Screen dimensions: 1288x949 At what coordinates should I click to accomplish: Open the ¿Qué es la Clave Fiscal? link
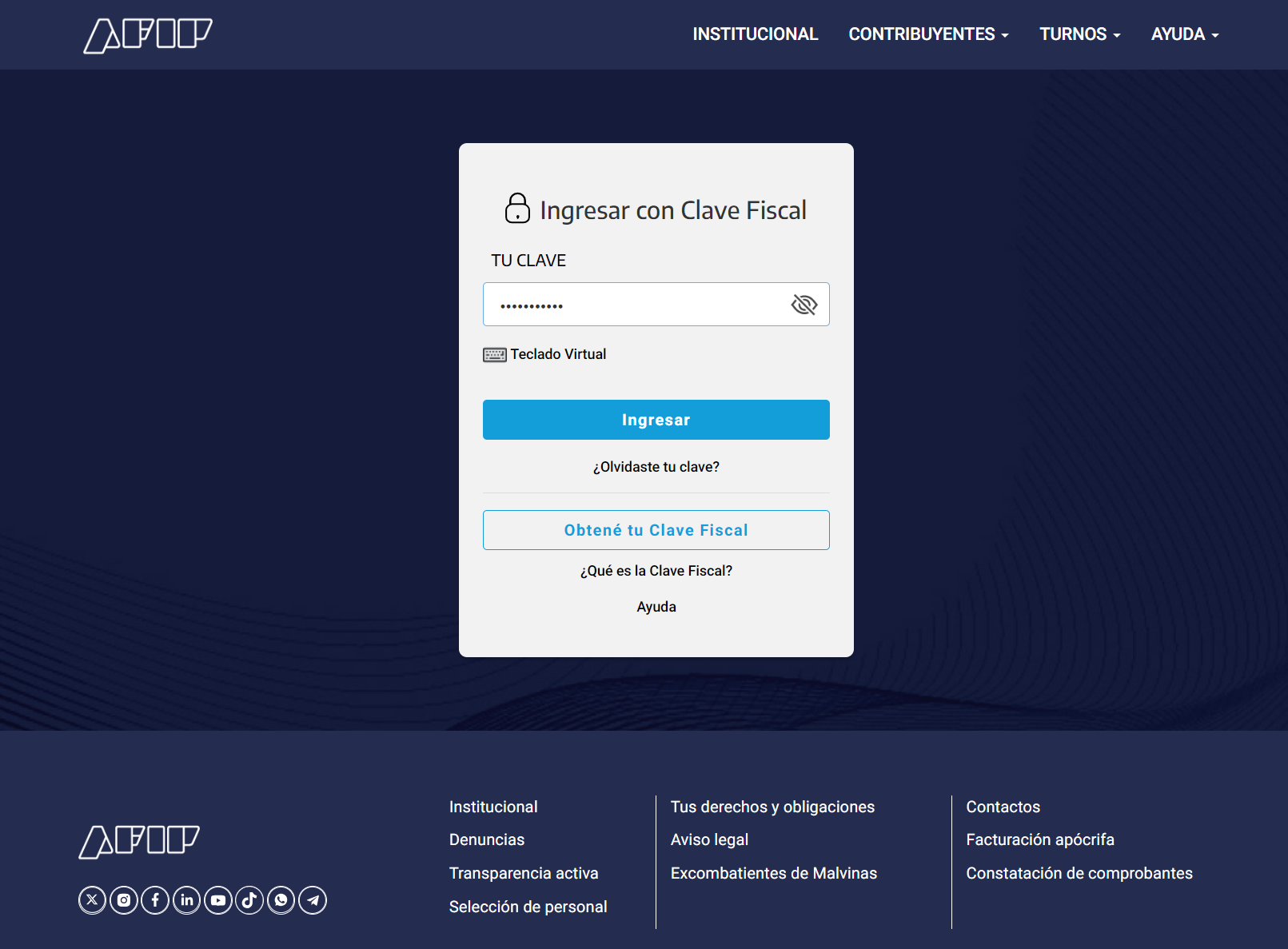[656, 571]
